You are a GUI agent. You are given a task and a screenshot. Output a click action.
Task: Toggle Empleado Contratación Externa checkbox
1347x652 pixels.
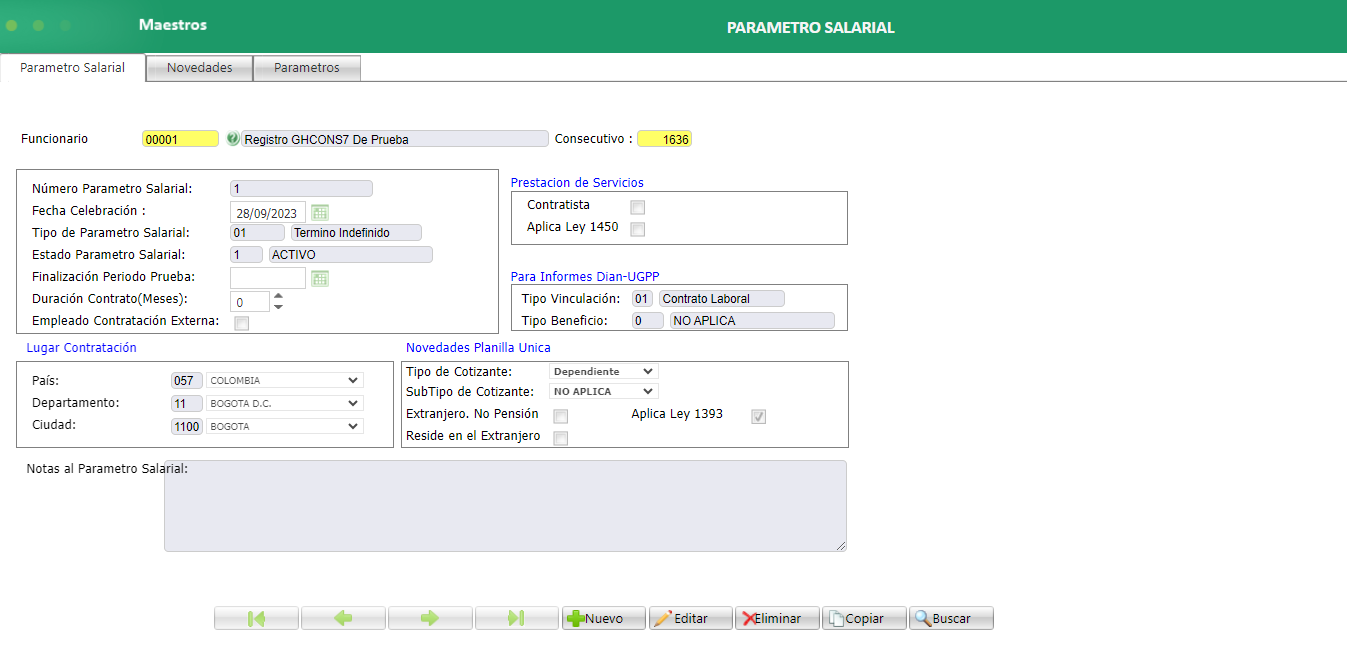tap(241, 323)
